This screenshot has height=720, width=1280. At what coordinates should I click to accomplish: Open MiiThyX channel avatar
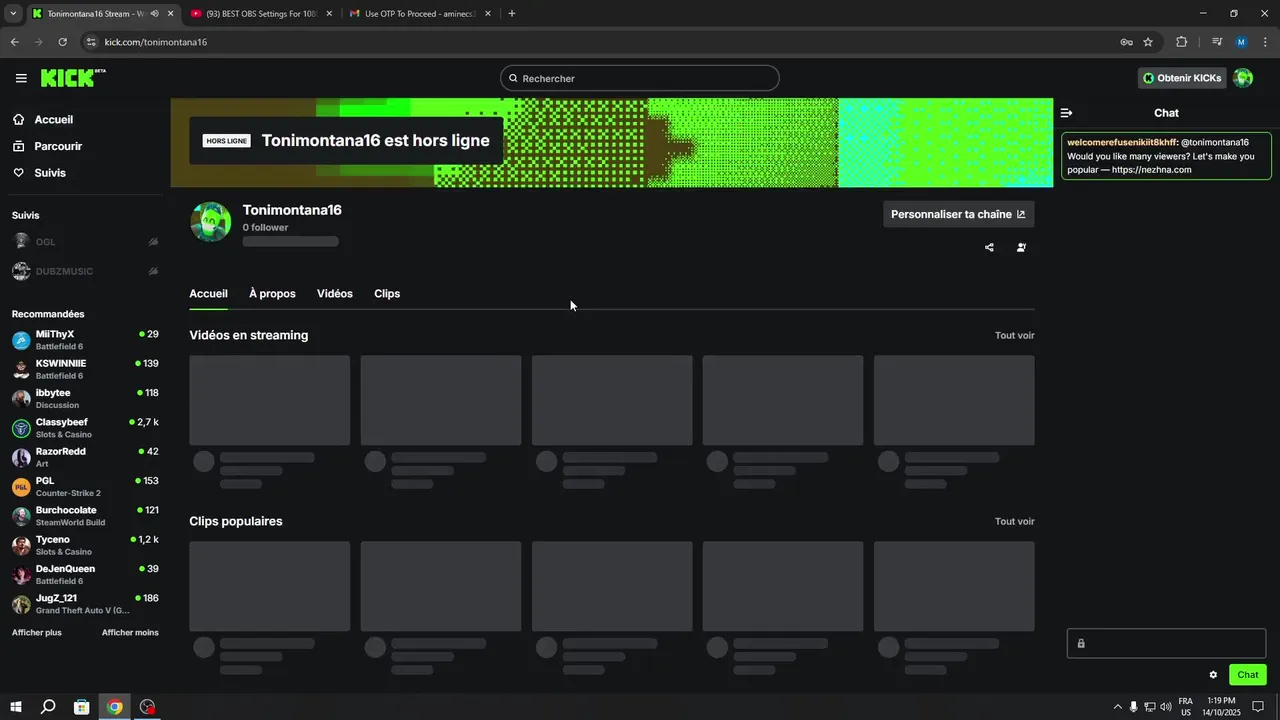[x=21, y=341]
